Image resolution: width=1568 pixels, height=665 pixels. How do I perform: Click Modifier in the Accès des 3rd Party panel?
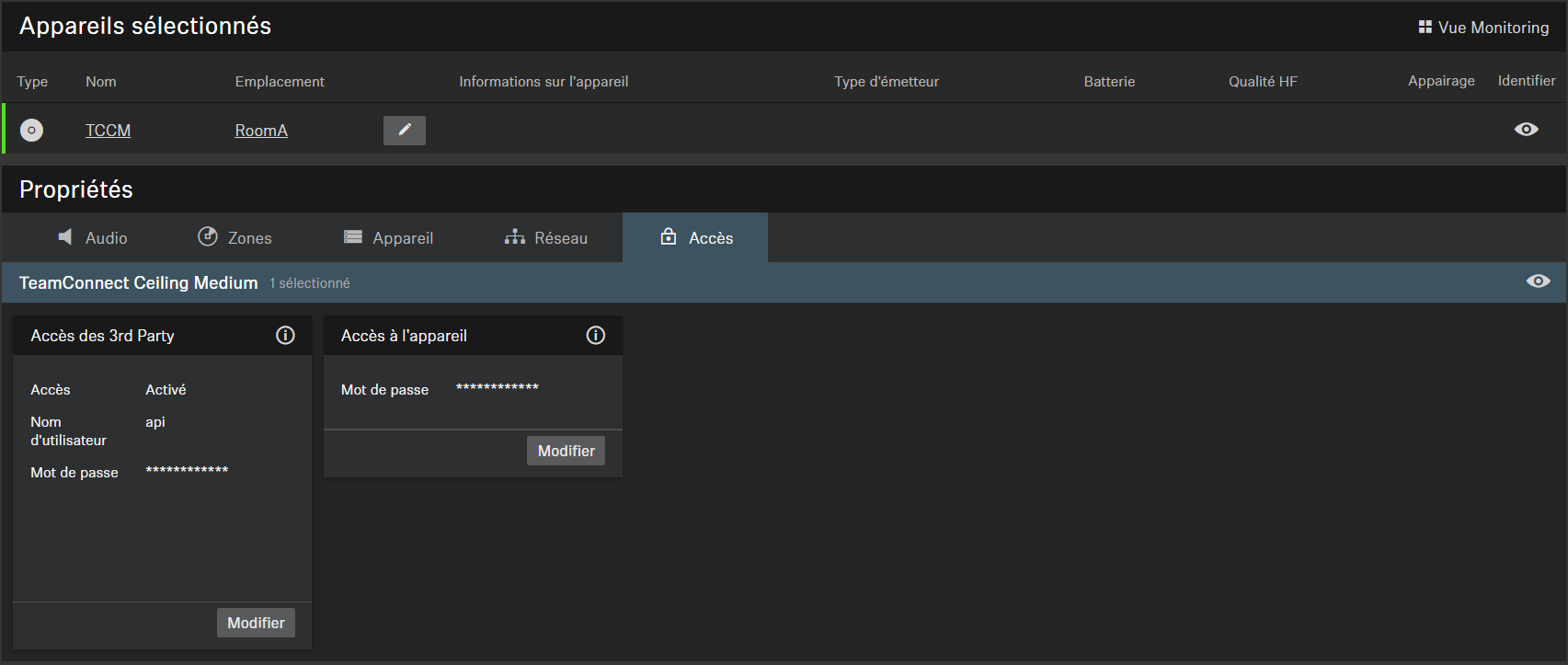(256, 623)
